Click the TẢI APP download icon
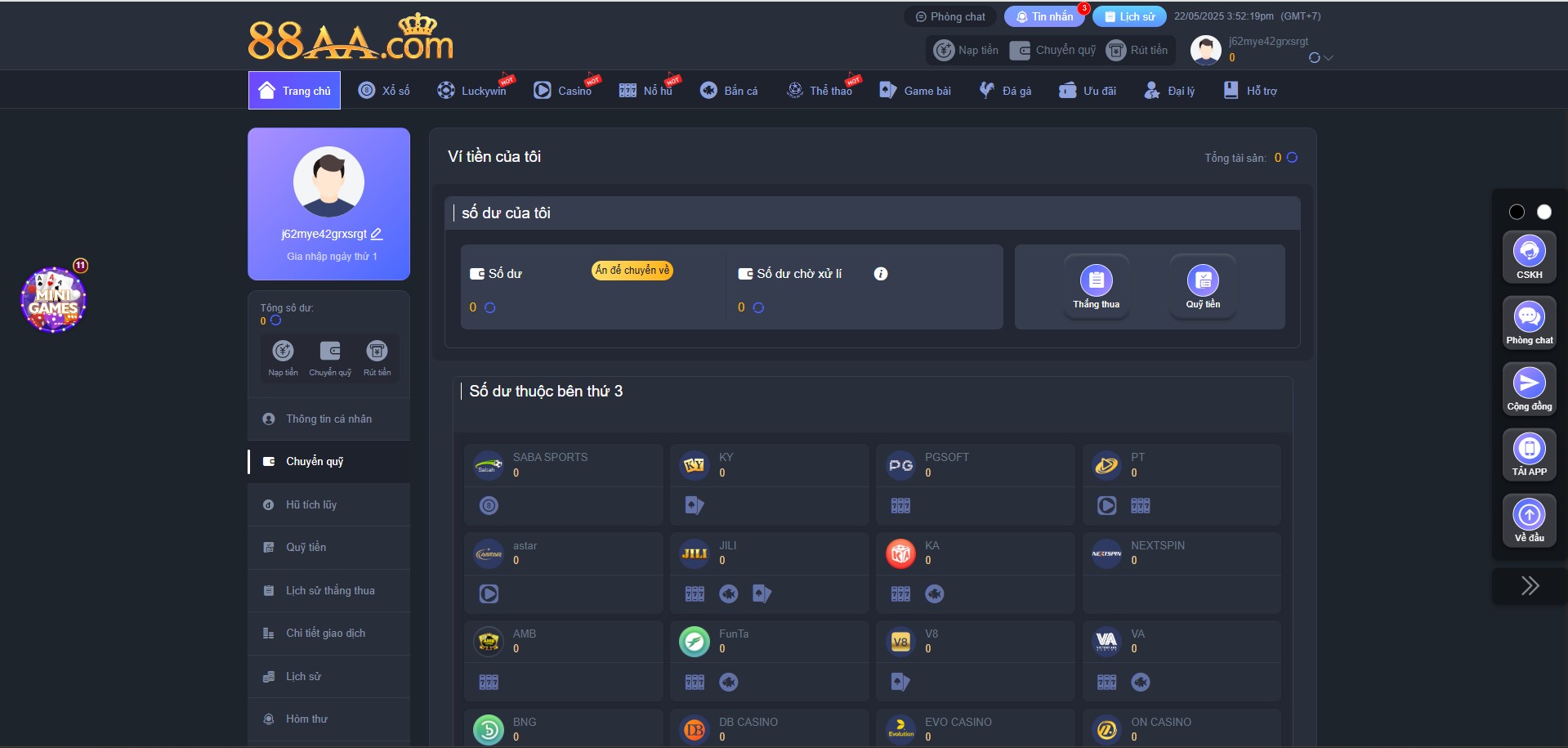Screen dimensions: 1568x748 pos(1529,455)
